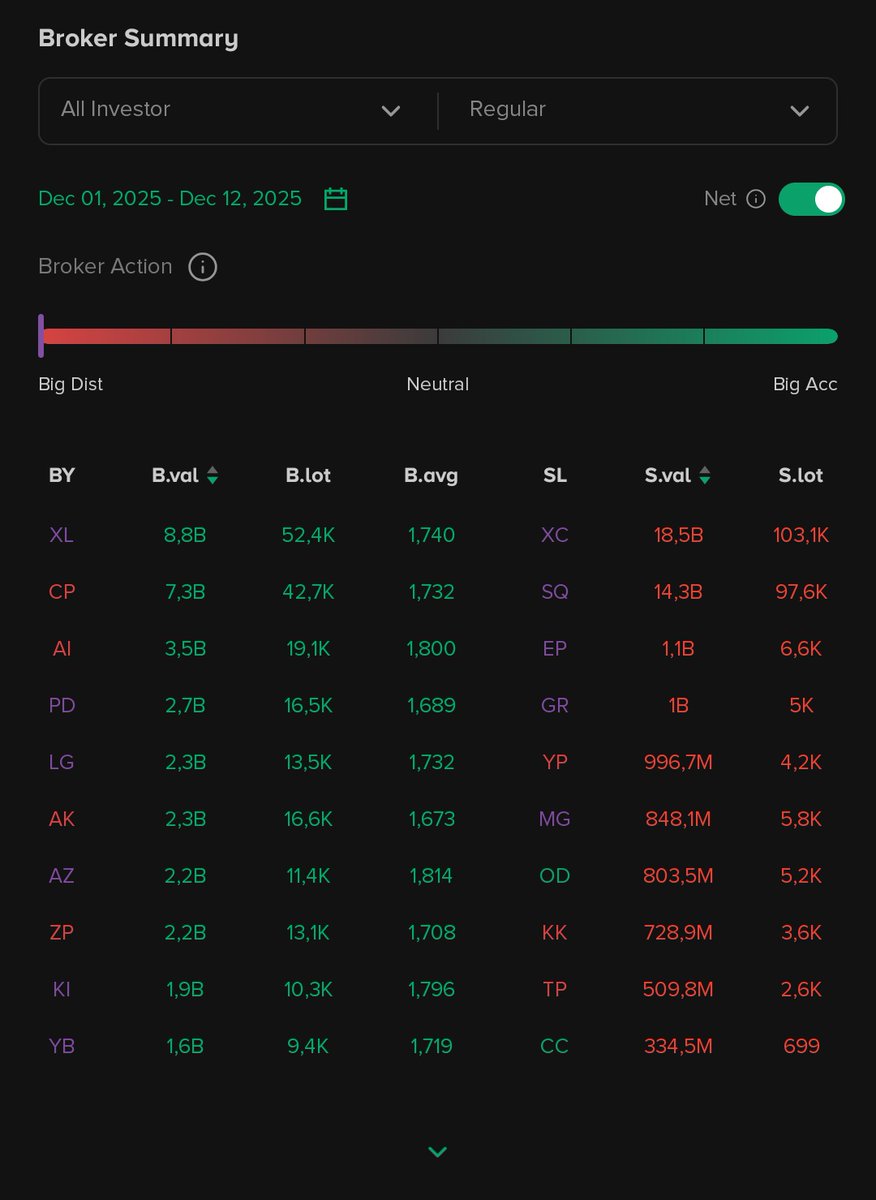
Task: Select seller broker SQ
Action: click(555, 592)
